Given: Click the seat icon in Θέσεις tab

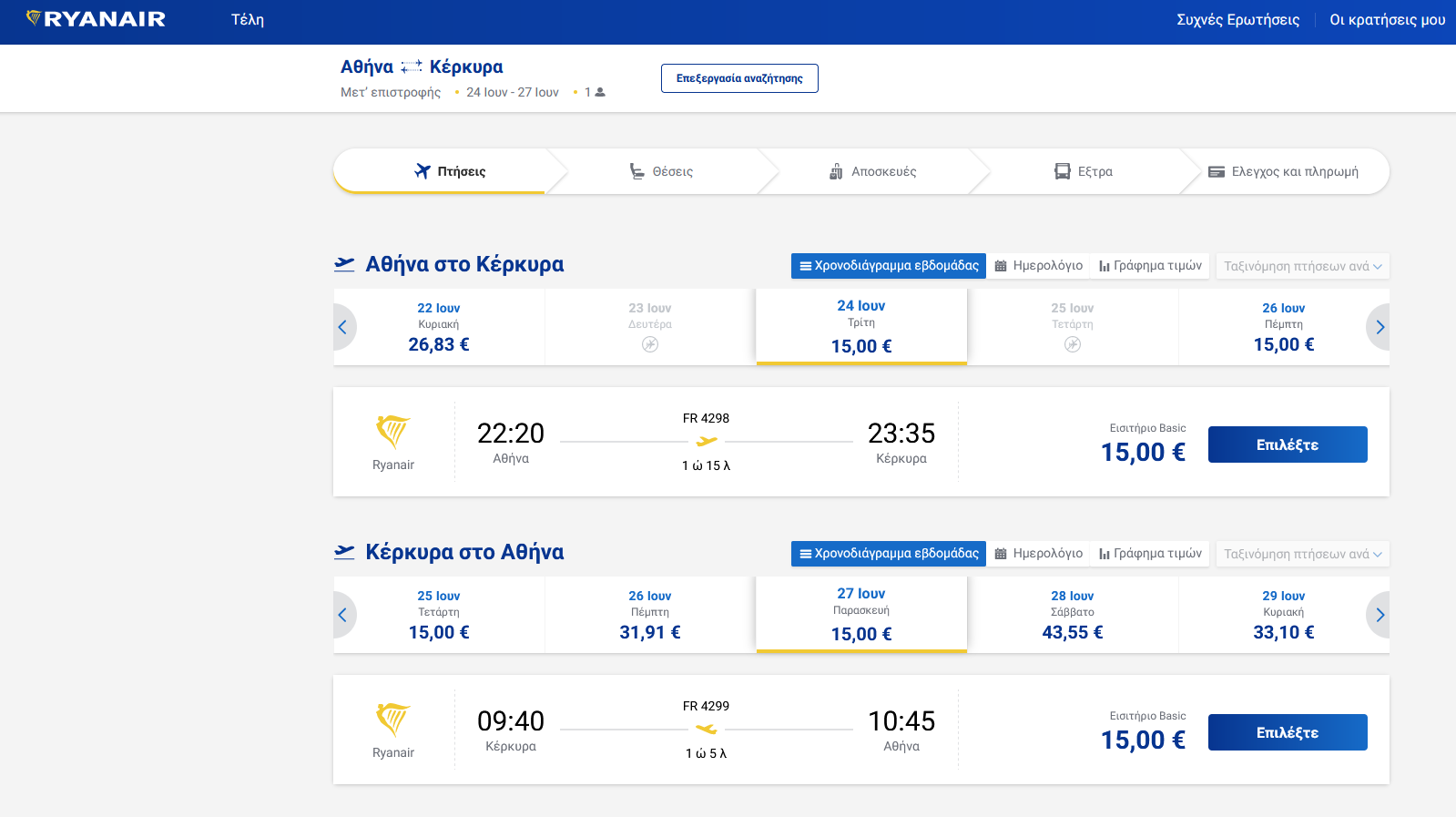Looking at the screenshot, I should tap(637, 171).
